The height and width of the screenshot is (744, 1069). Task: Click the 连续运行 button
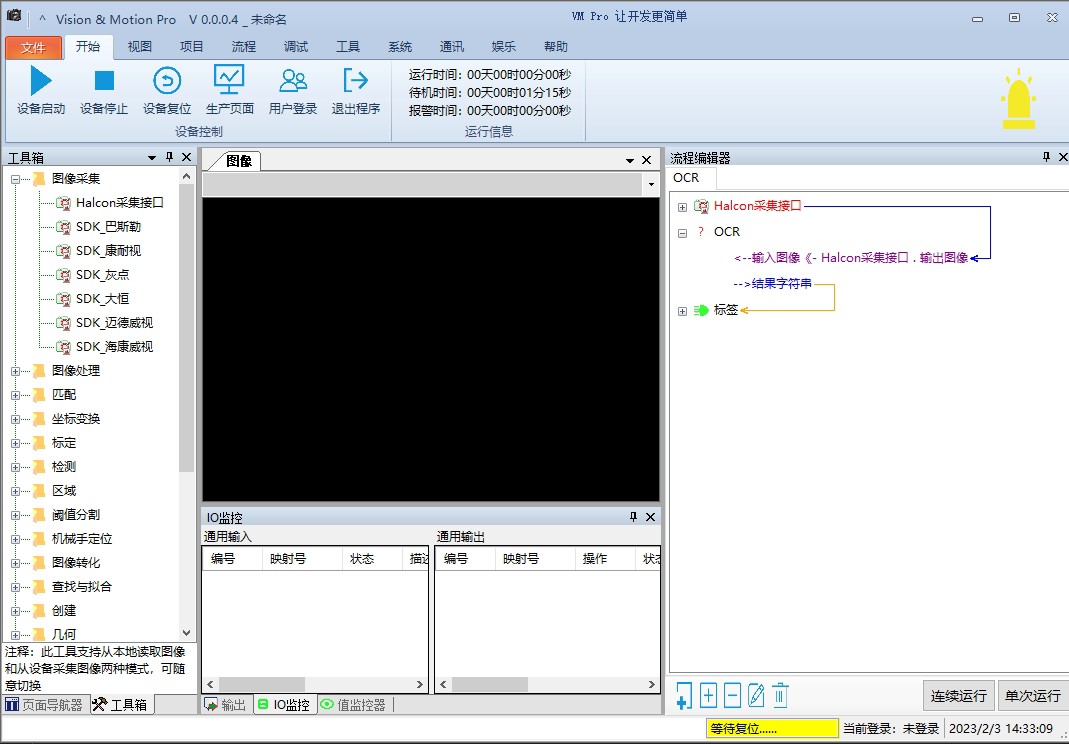pos(959,696)
